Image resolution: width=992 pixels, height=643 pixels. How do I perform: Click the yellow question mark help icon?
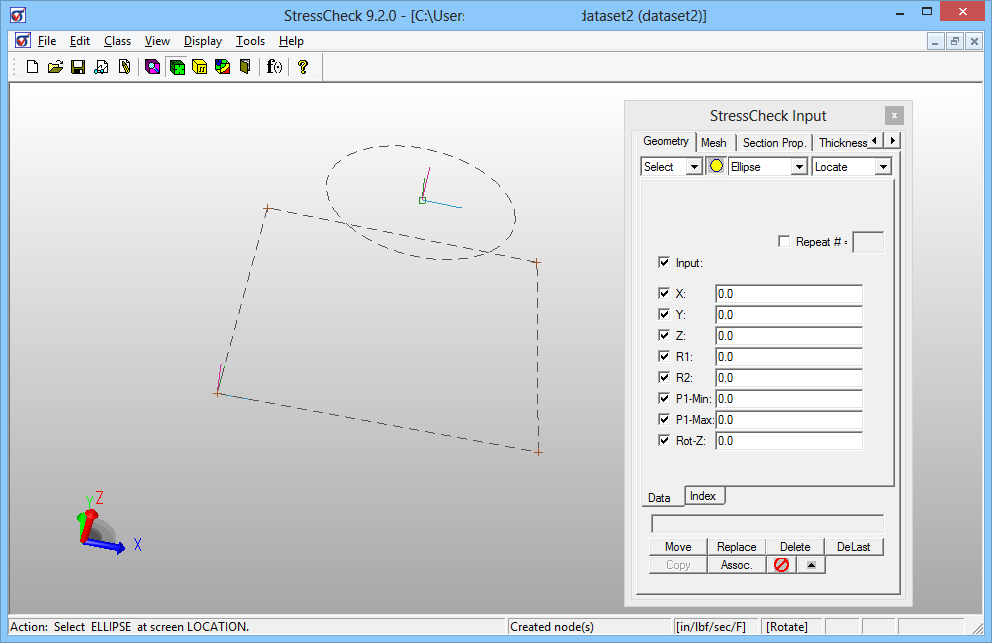pyautogui.click(x=303, y=67)
